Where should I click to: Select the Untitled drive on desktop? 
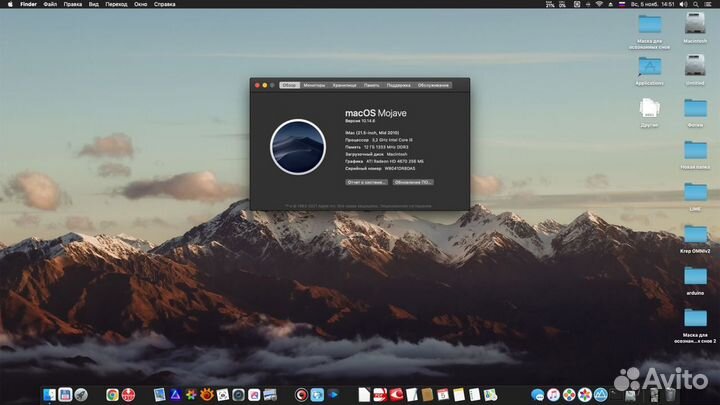(695, 69)
